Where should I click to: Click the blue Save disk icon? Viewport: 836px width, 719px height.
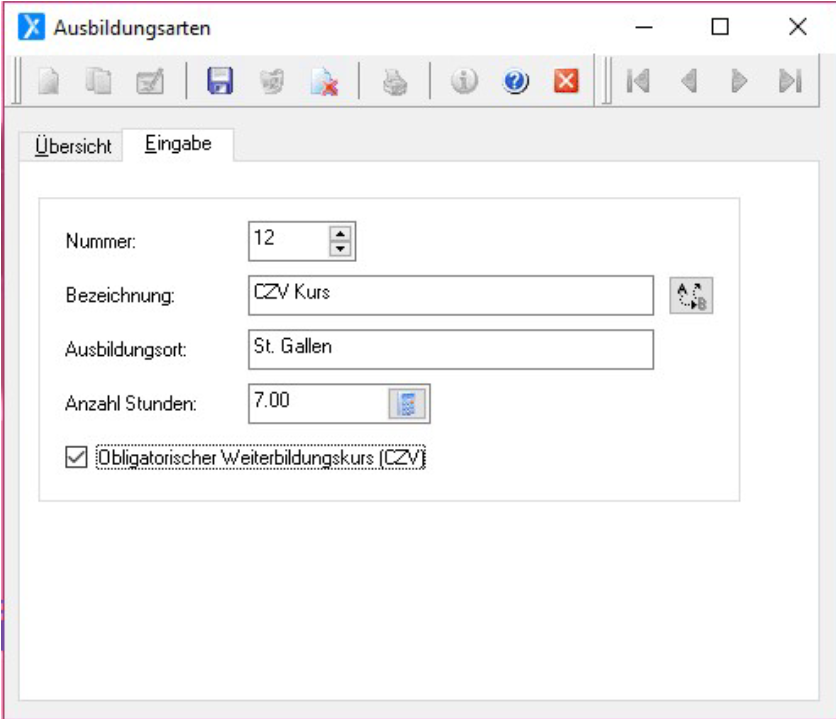pyautogui.click(x=219, y=83)
